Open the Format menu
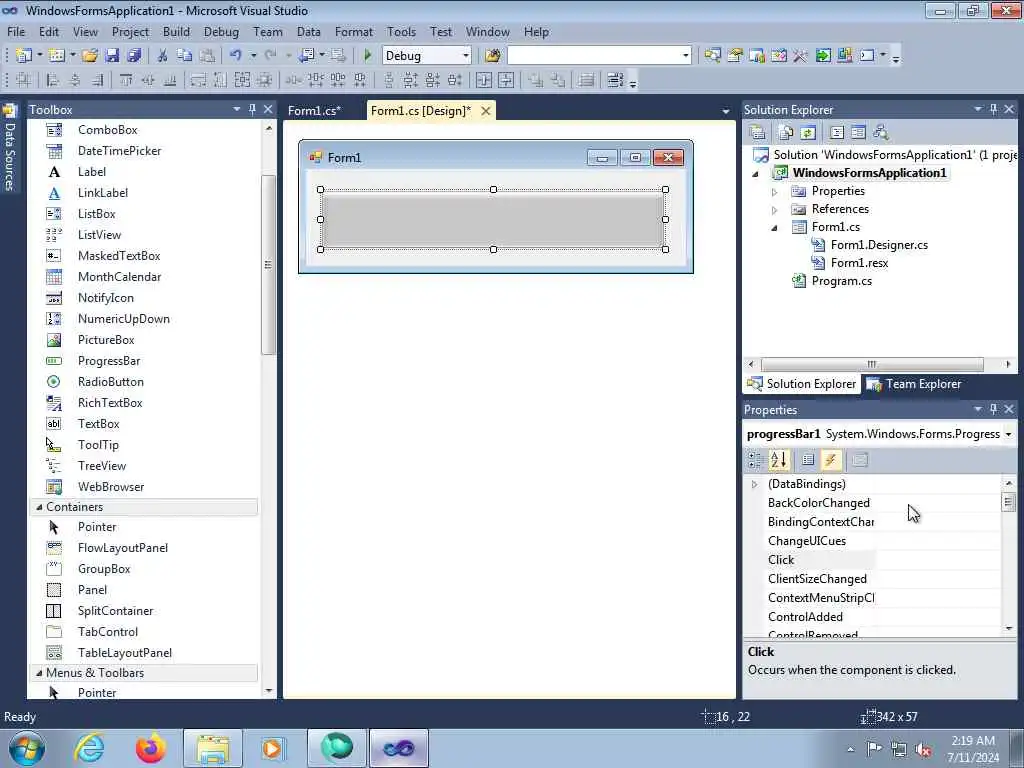Viewport: 1024px width, 768px height. click(x=353, y=31)
